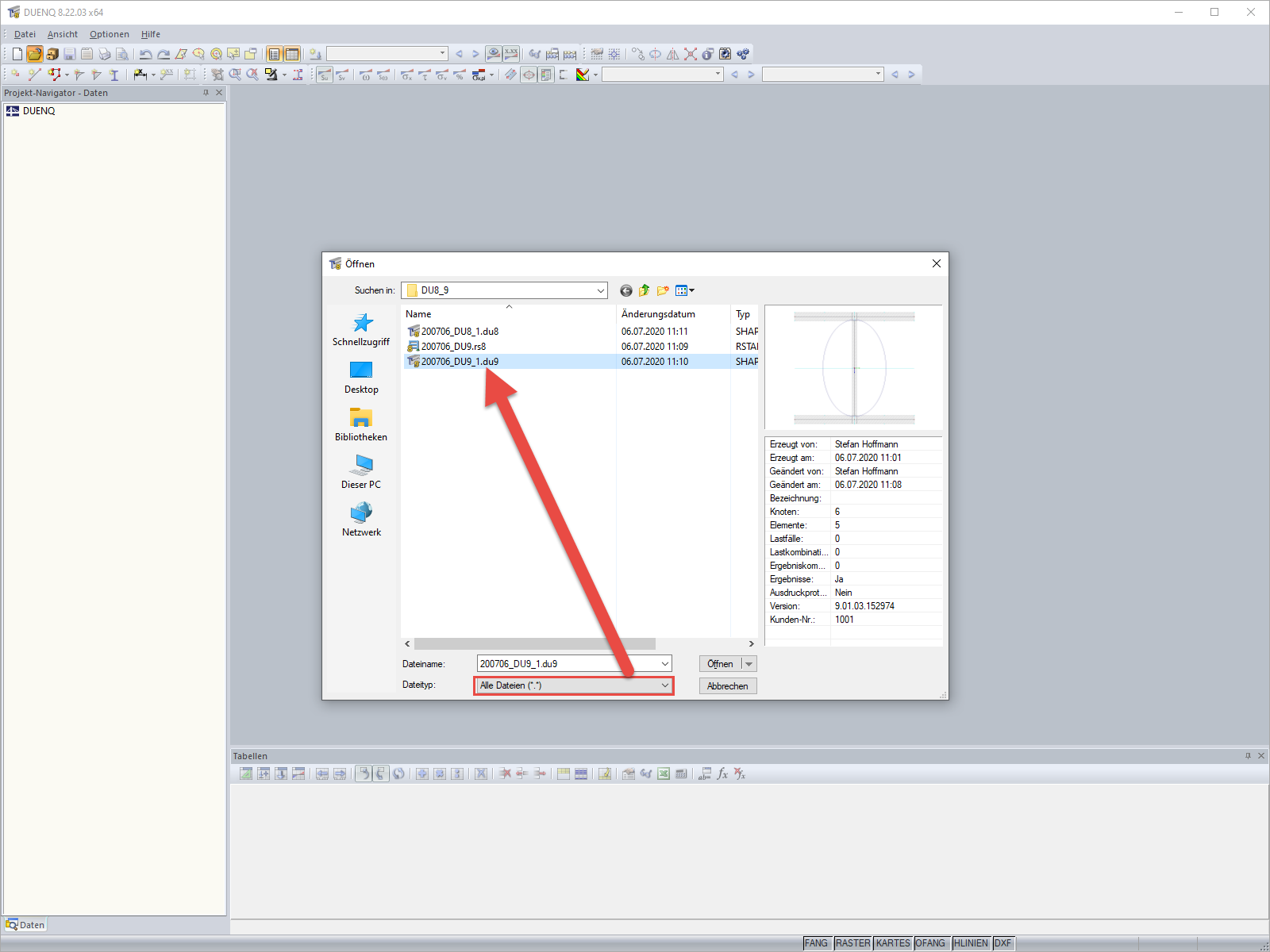This screenshot has width=1270, height=952.
Task: Expand the Dateityp Alle Dateien dropdown
Action: tap(664, 685)
